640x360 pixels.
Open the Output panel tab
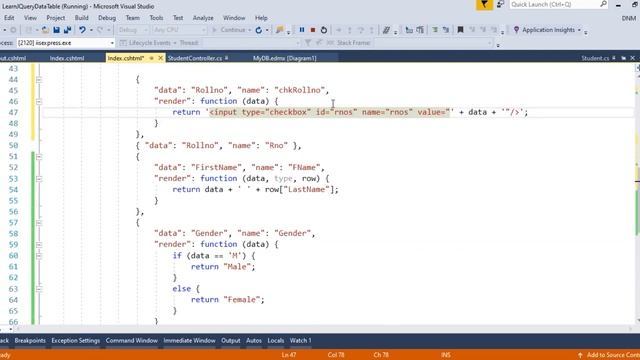pos(231,340)
